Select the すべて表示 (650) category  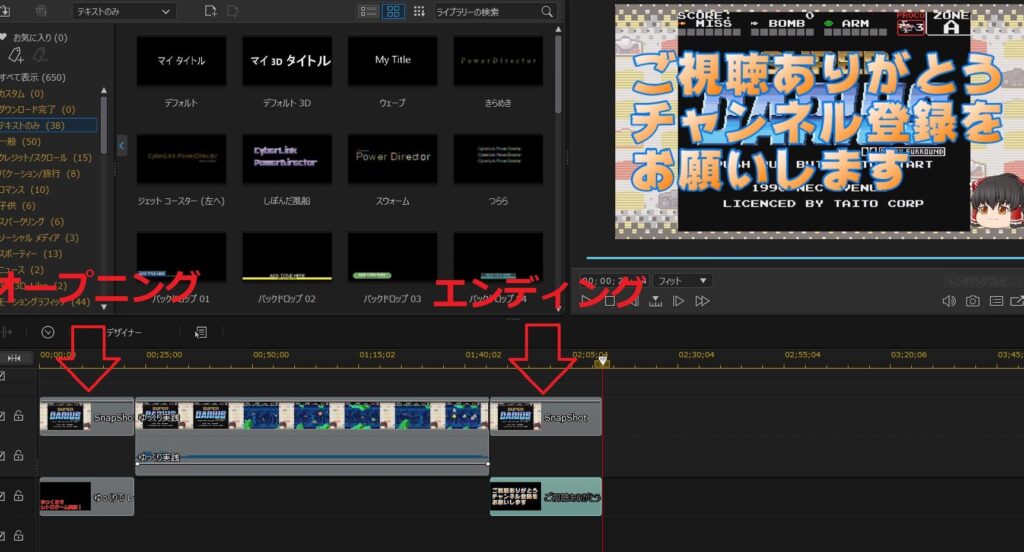pos(33,77)
